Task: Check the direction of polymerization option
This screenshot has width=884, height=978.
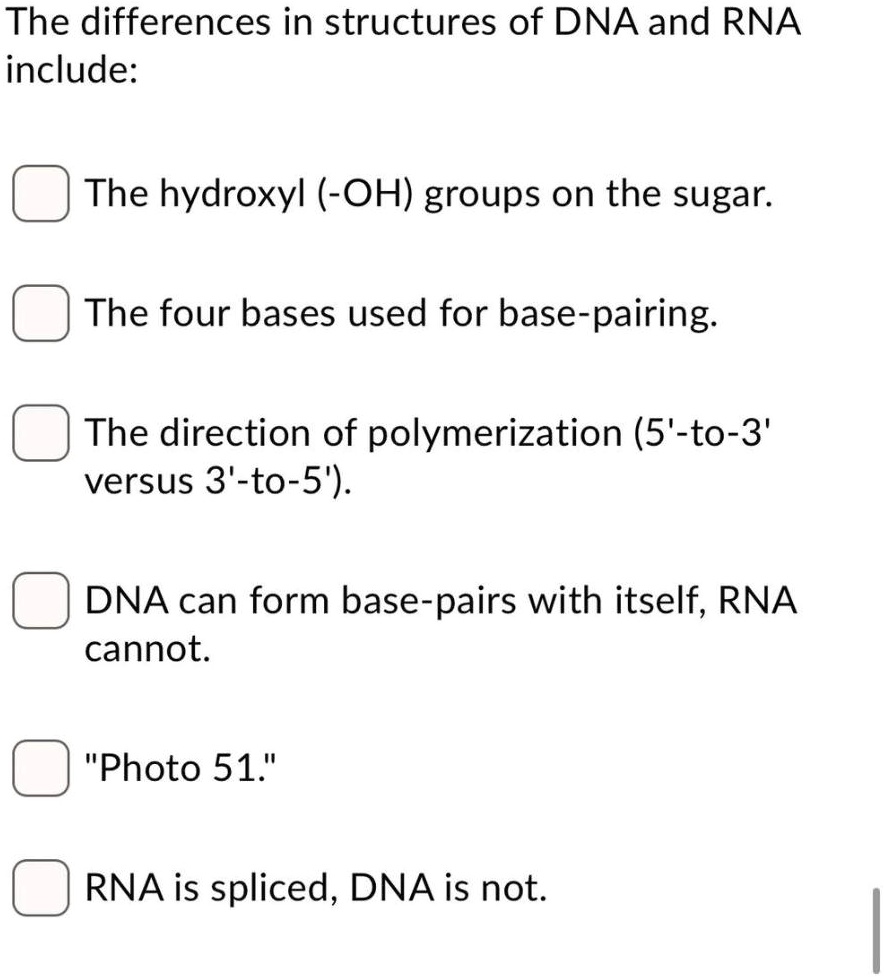Action: pyautogui.click(x=40, y=434)
